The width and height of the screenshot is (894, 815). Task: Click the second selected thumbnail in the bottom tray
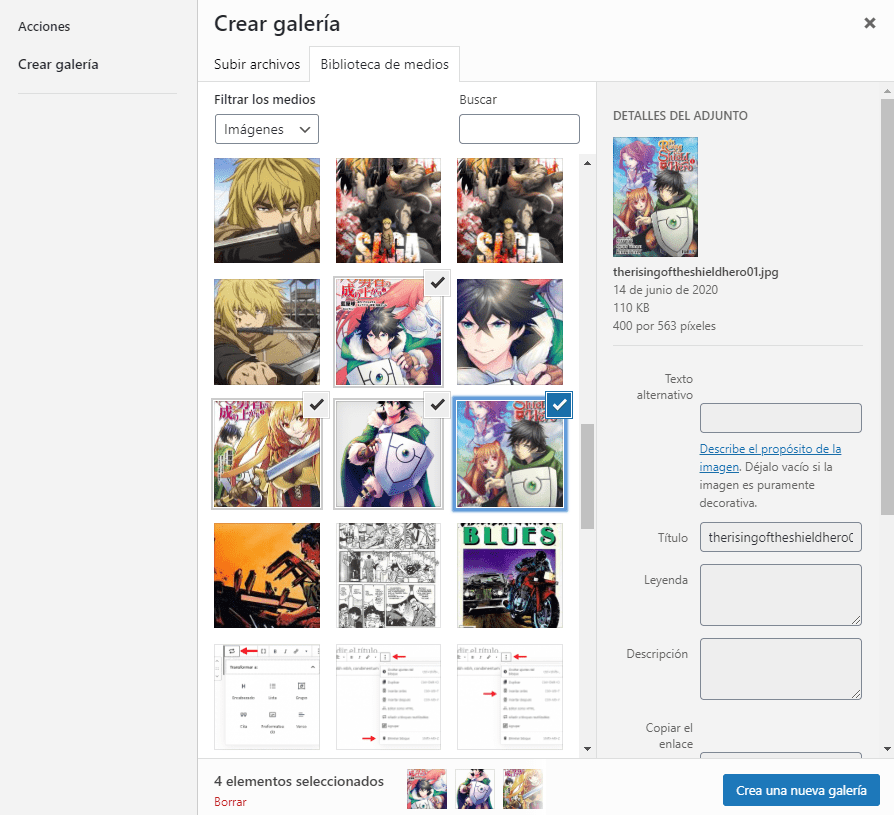(475, 789)
